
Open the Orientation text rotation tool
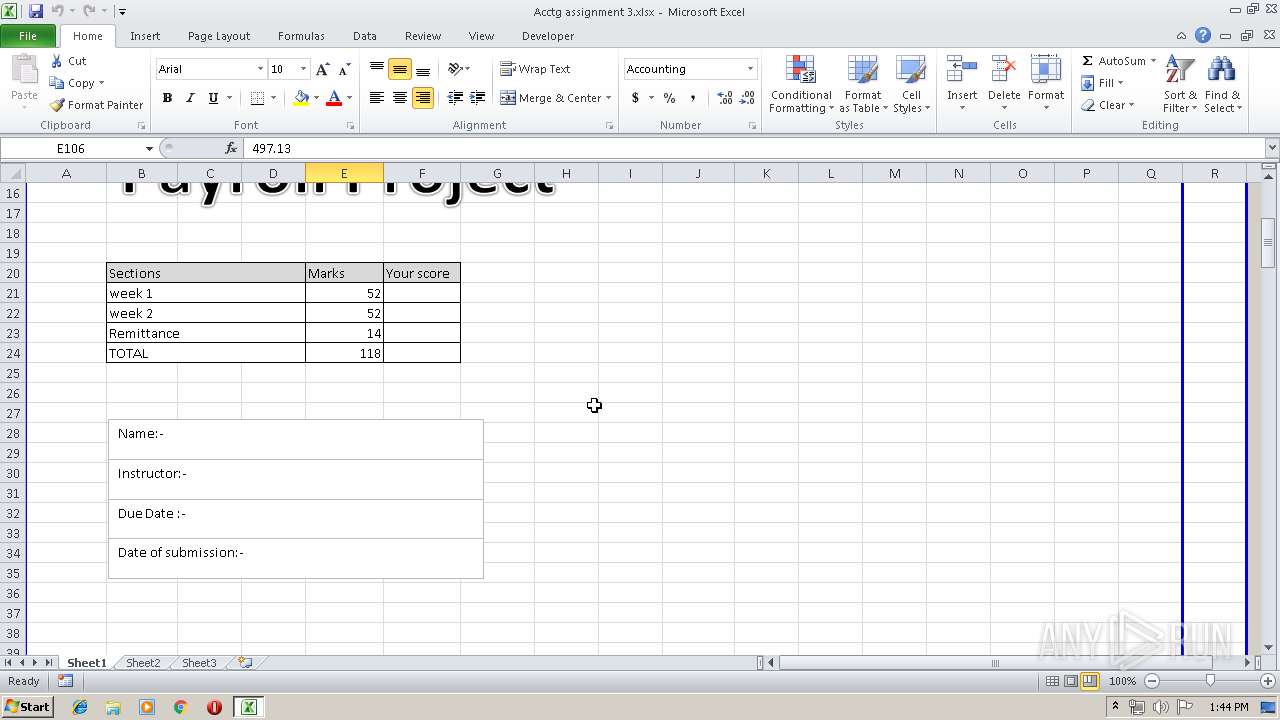455,69
